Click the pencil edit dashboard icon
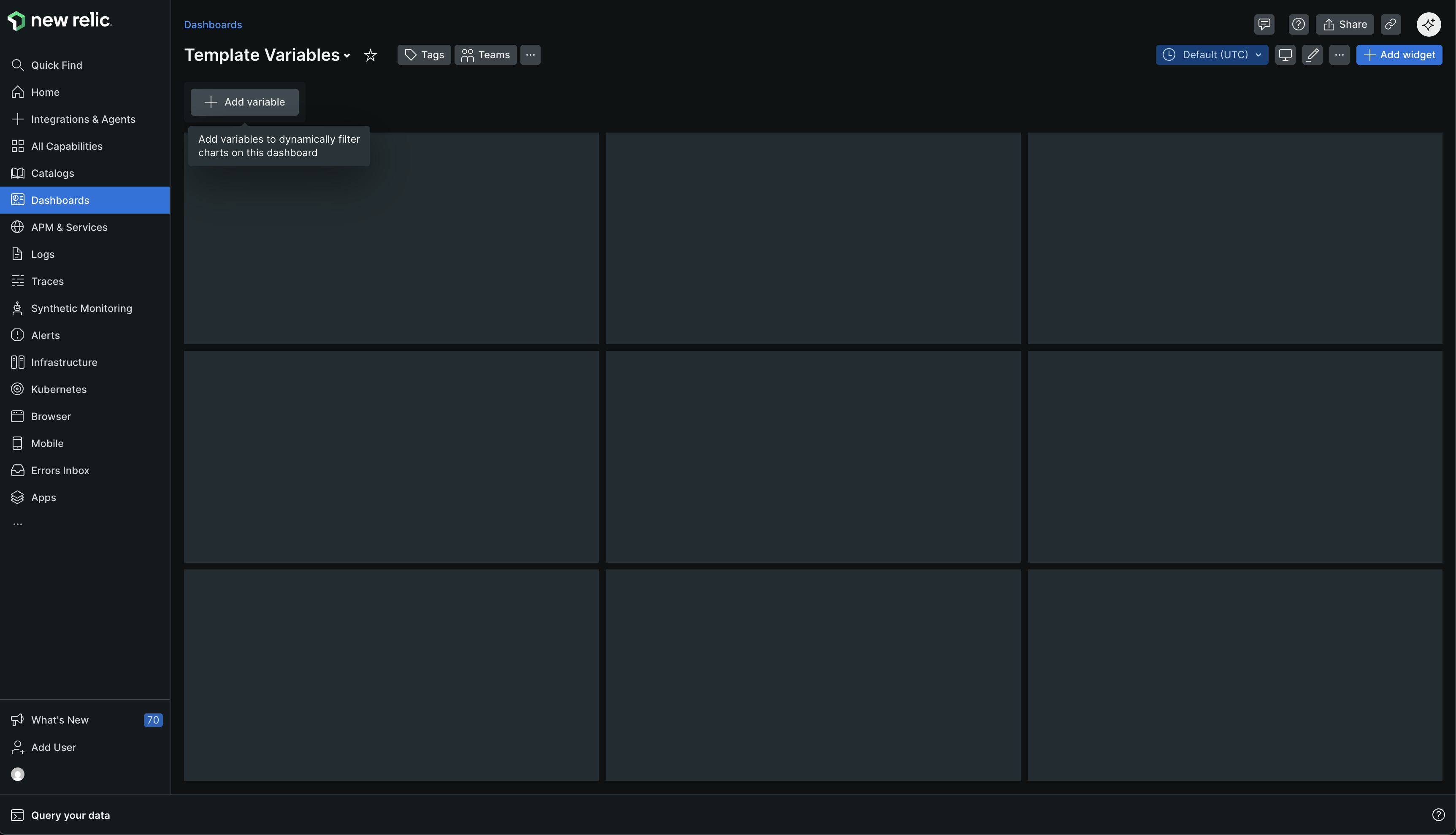Viewport: 1456px width, 835px height. 1312,55
